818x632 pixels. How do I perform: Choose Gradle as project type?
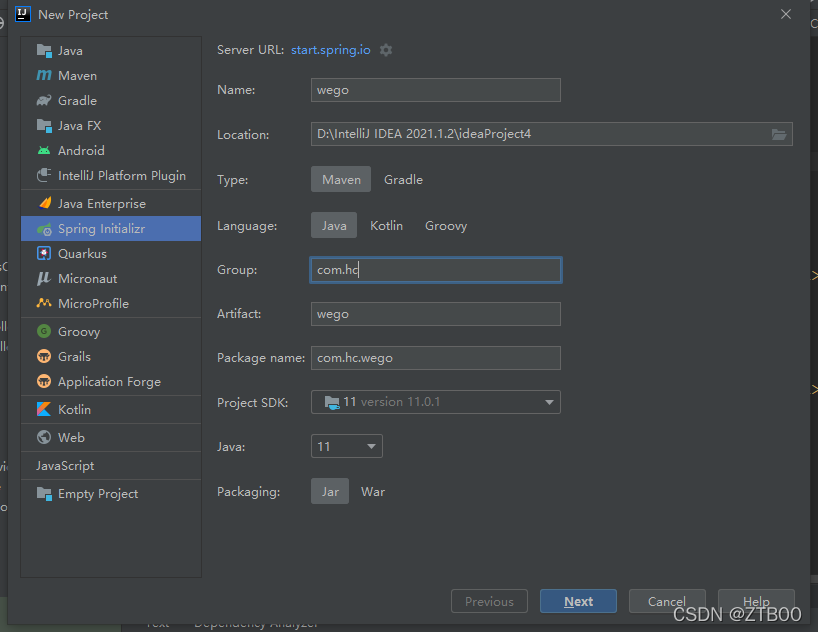tap(403, 179)
